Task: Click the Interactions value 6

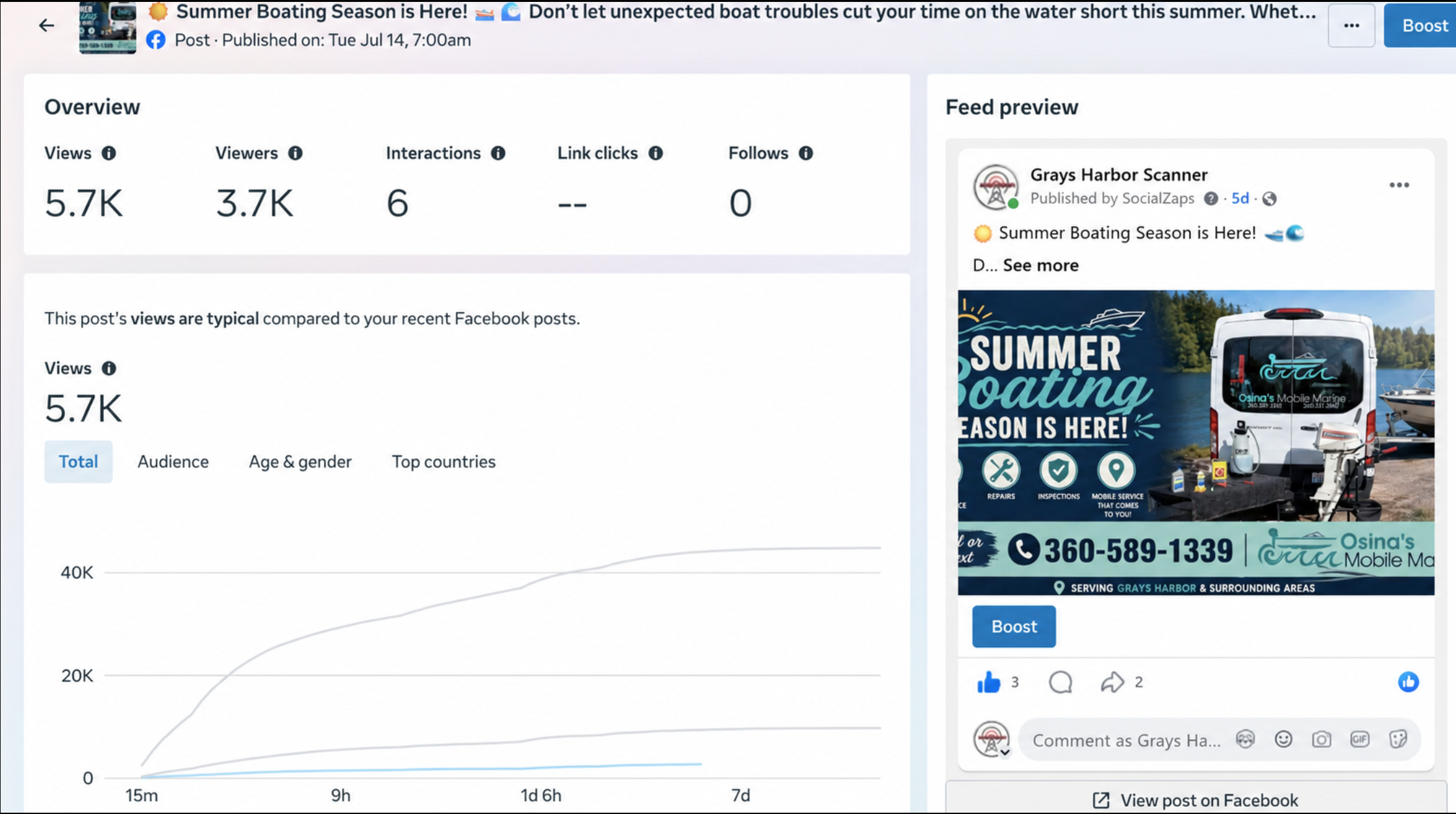Action: pos(397,203)
